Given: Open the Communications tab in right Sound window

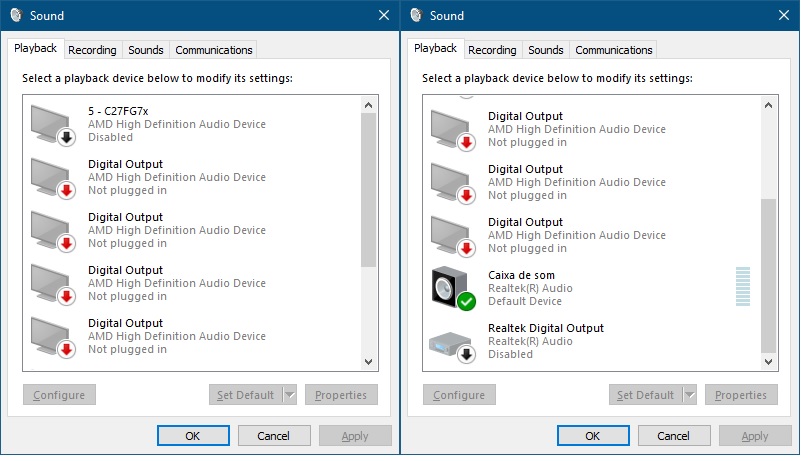Looking at the screenshot, I should [614, 50].
